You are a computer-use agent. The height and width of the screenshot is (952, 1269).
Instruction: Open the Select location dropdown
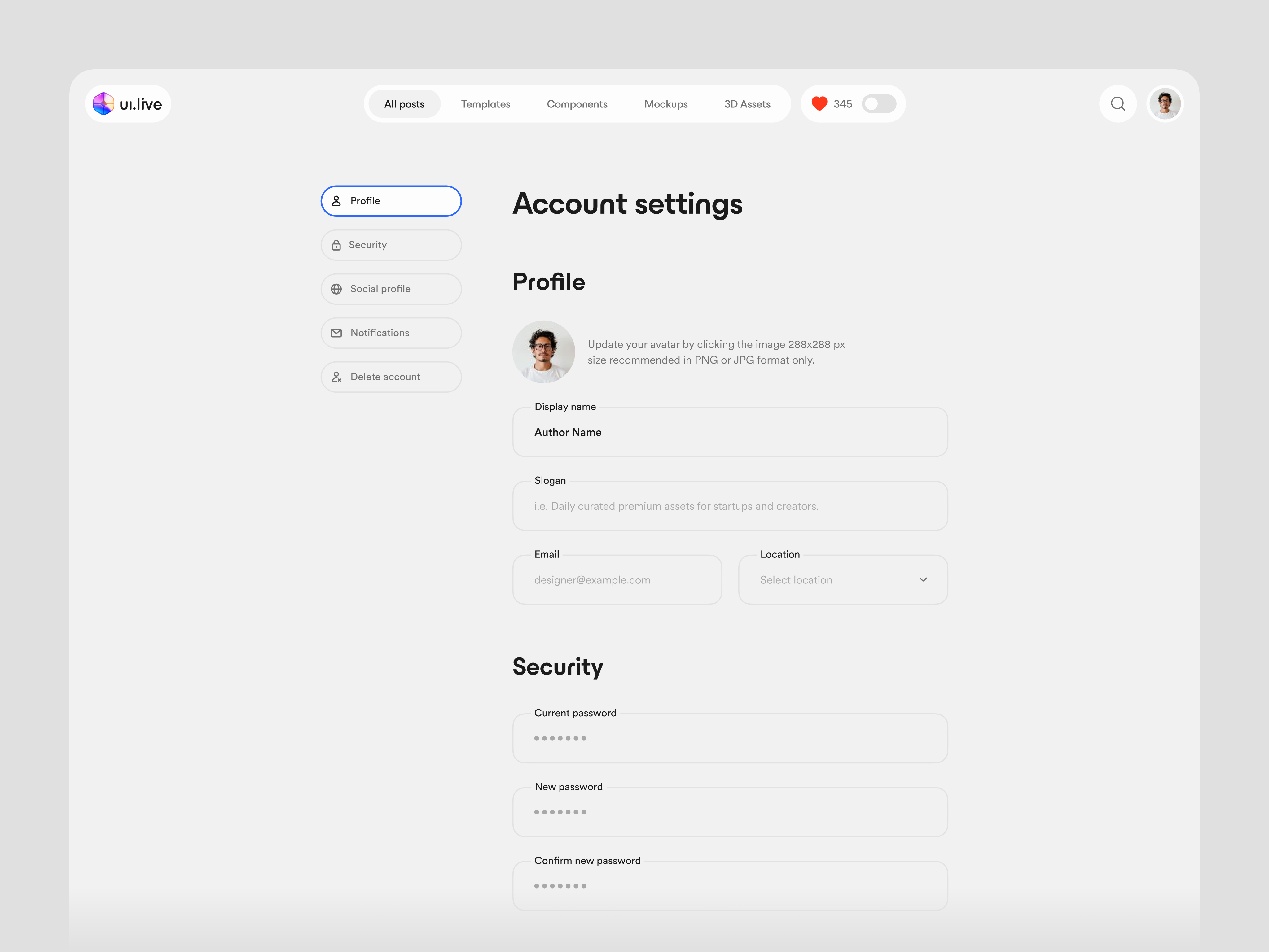point(841,580)
